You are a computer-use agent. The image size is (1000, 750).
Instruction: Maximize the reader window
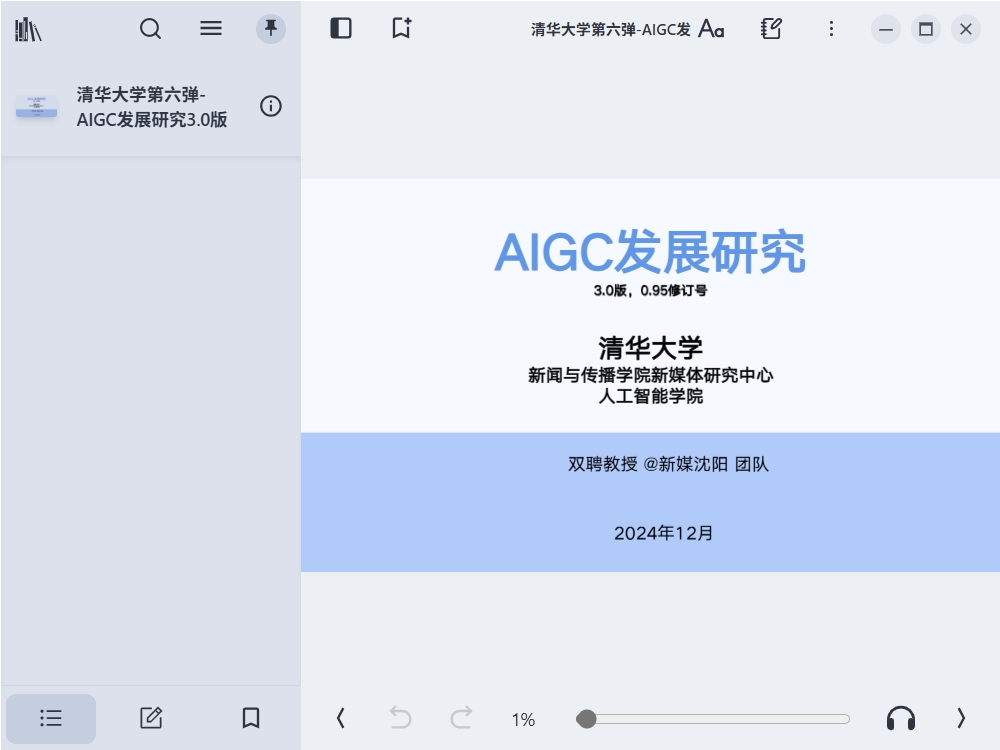(926, 29)
